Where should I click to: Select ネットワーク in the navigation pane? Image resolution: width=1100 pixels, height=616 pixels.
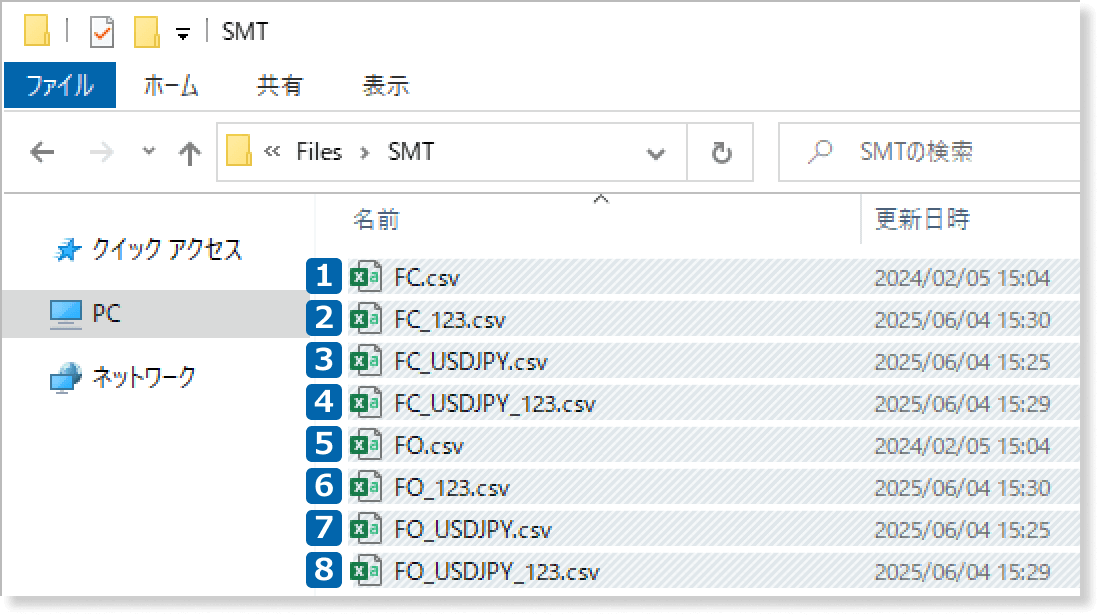tap(143, 378)
